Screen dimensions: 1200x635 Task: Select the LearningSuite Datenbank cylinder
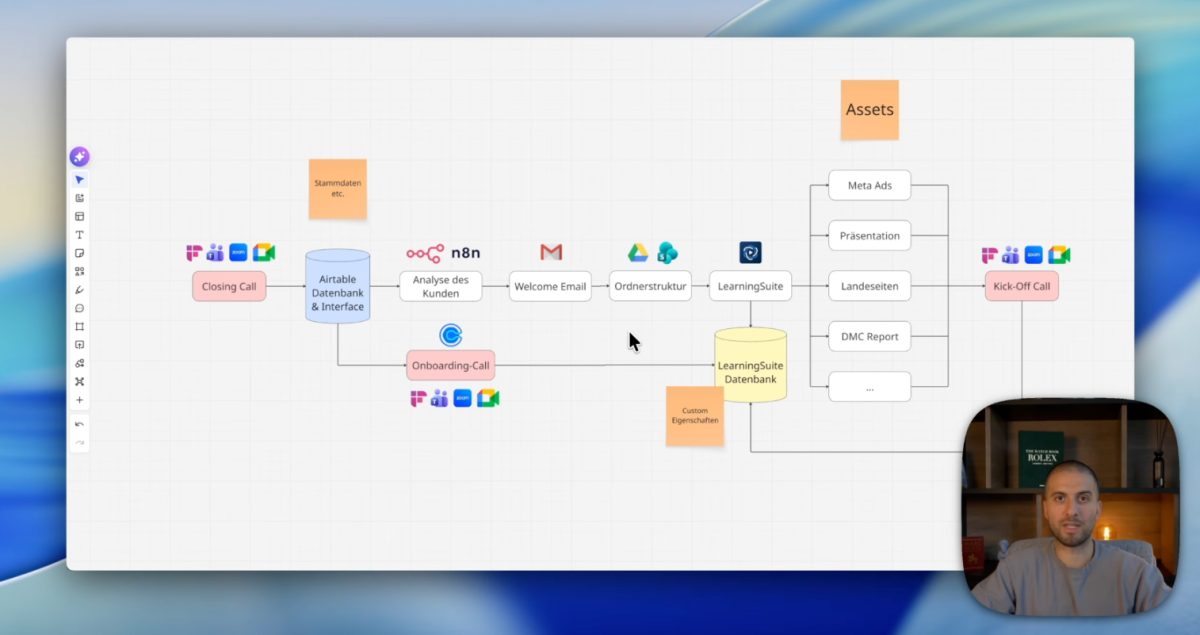[x=750, y=365]
